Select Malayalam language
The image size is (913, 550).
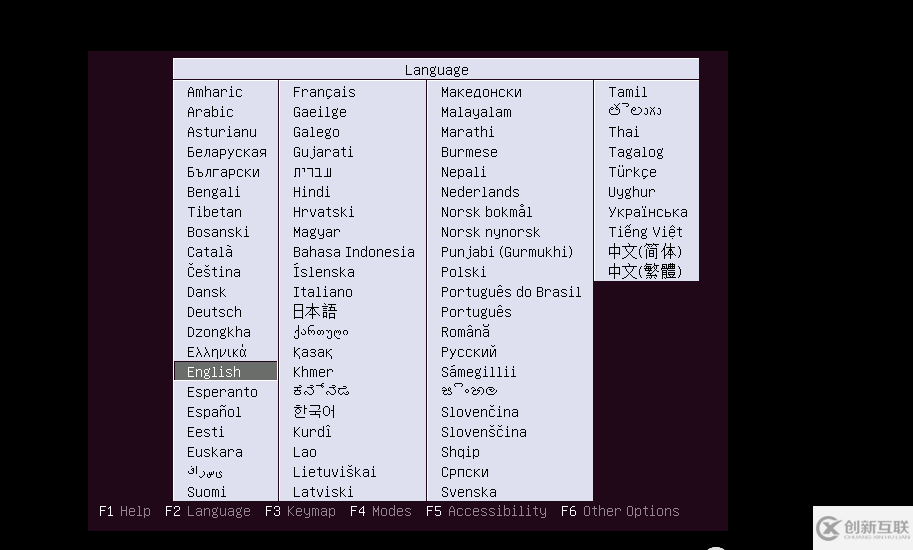point(476,112)
